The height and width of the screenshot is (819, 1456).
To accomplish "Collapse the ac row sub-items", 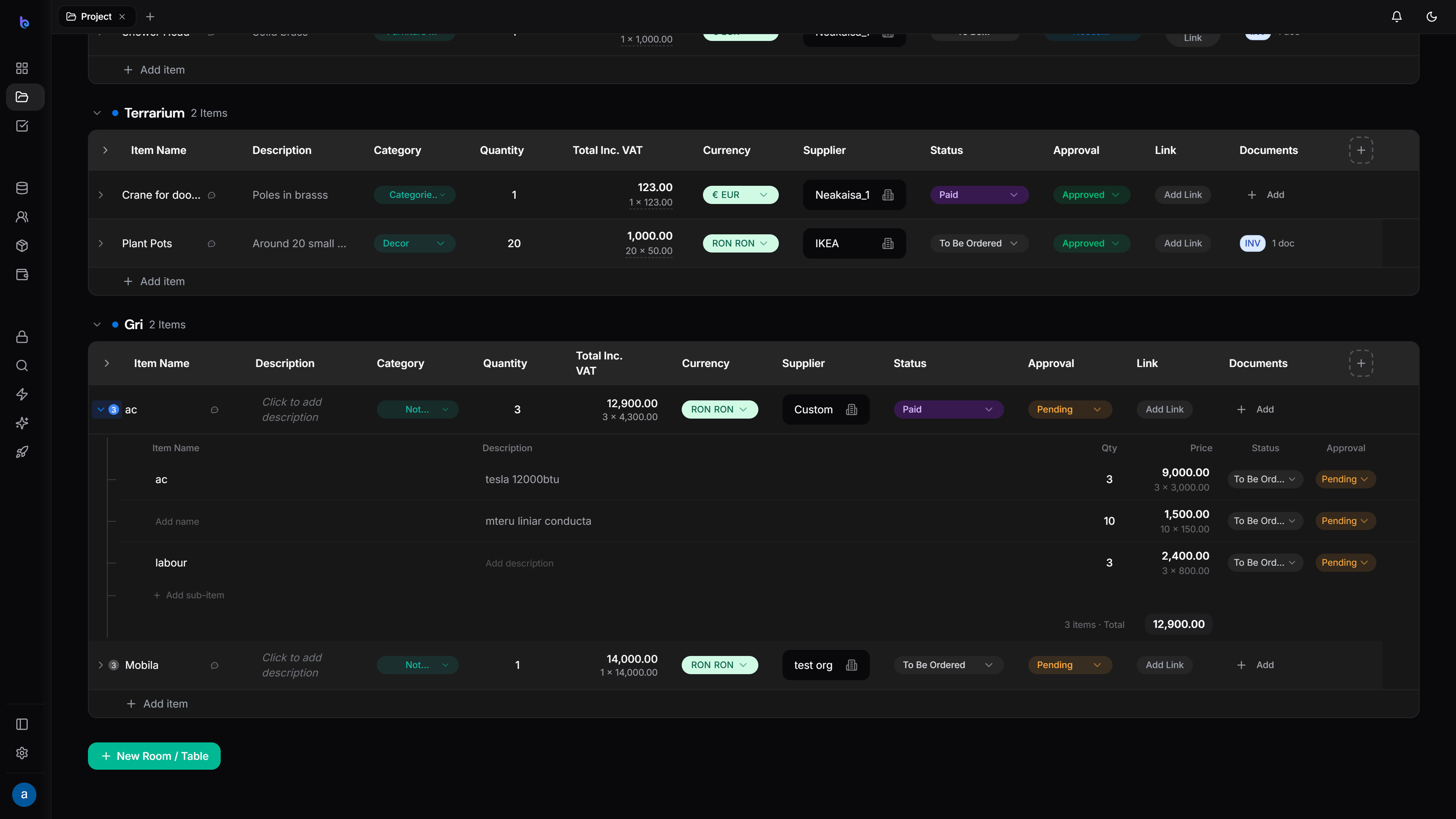I will [x=100, y=410].
